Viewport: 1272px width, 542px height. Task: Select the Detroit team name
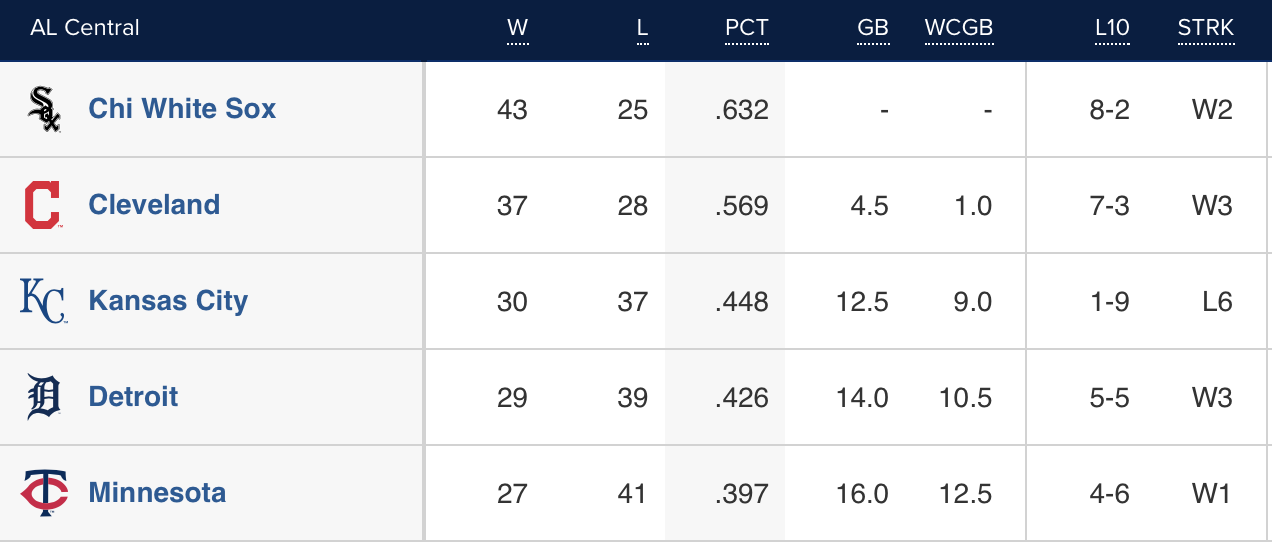coord(133,397)
